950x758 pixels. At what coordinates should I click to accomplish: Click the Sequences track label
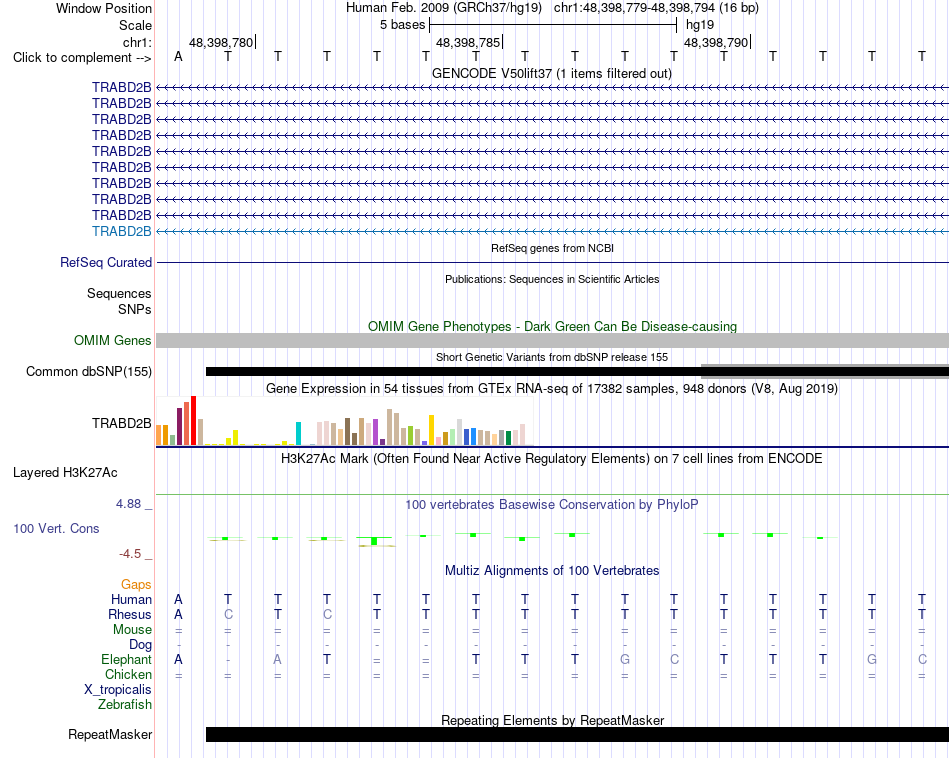(119, 293)
